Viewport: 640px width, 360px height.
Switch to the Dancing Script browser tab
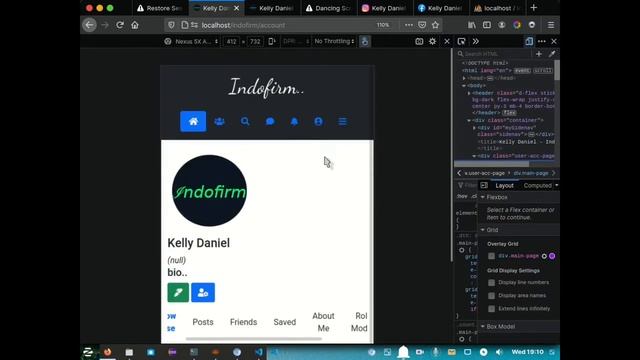[329, 8]
